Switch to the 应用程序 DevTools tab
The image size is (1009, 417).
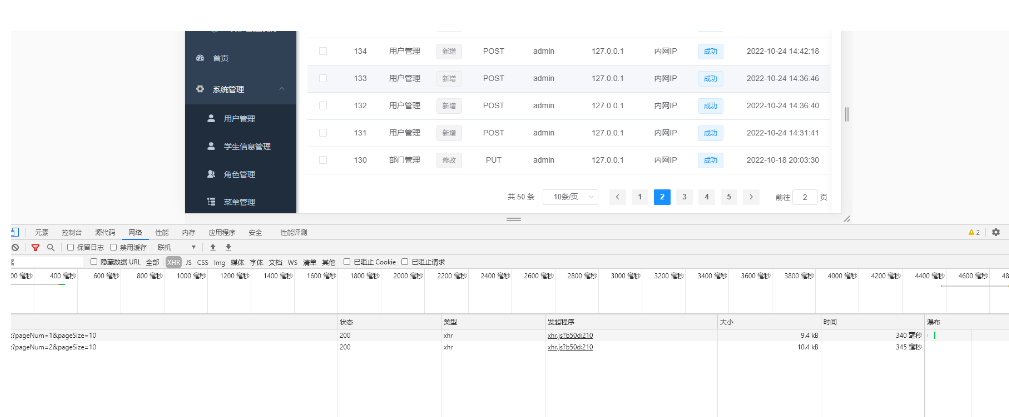tap(222, 232)
